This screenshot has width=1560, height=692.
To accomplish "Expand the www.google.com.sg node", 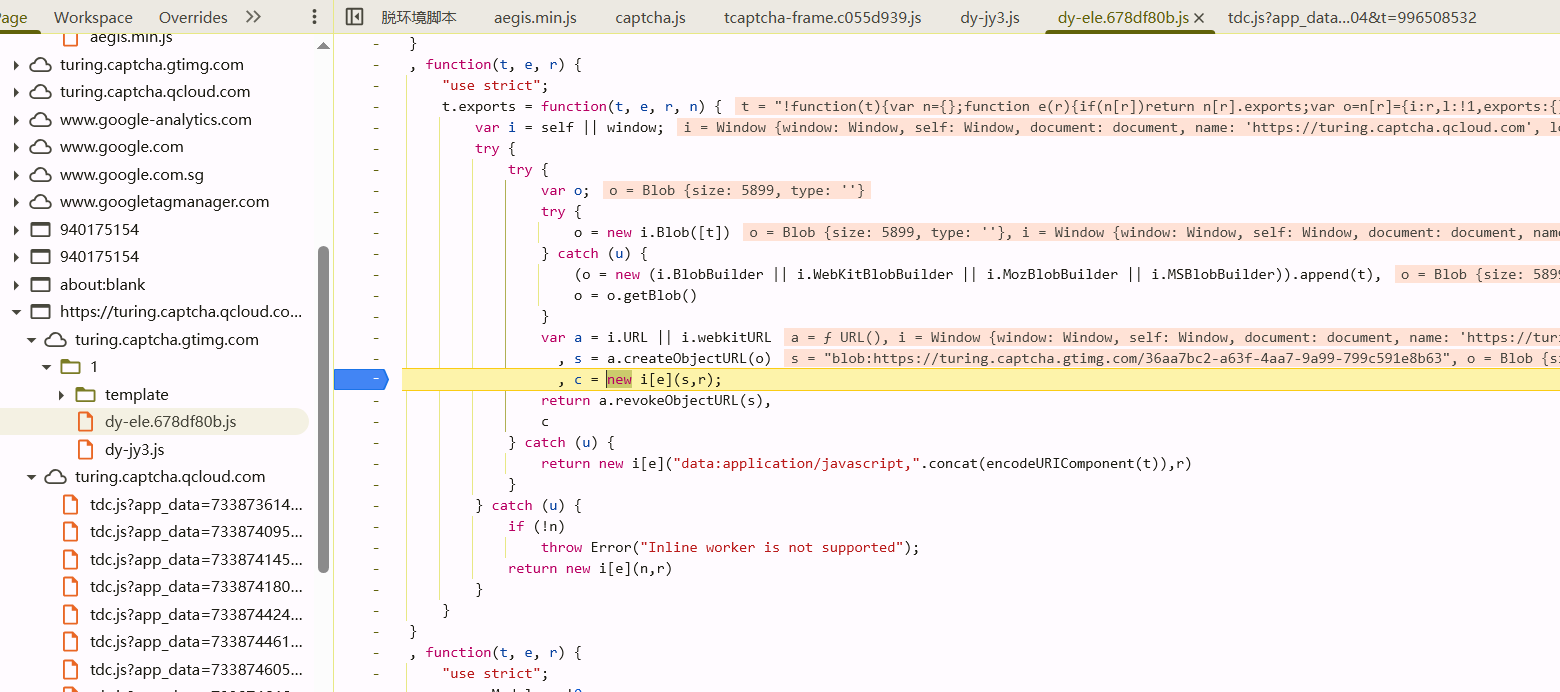I will pyautogui.click(x=16, y=174).
